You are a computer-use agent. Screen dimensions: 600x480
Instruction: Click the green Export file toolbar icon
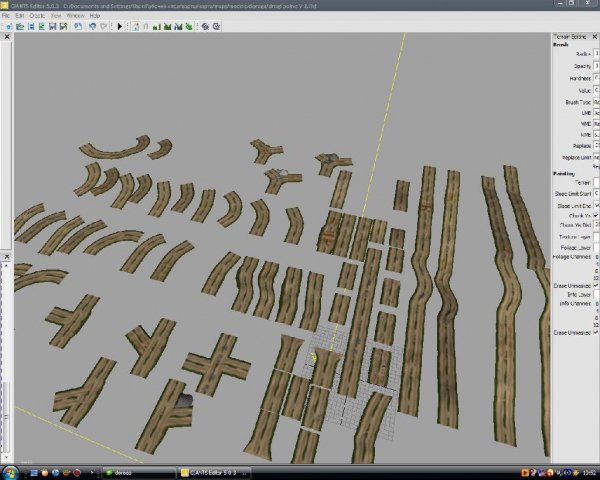click(42, 26)
